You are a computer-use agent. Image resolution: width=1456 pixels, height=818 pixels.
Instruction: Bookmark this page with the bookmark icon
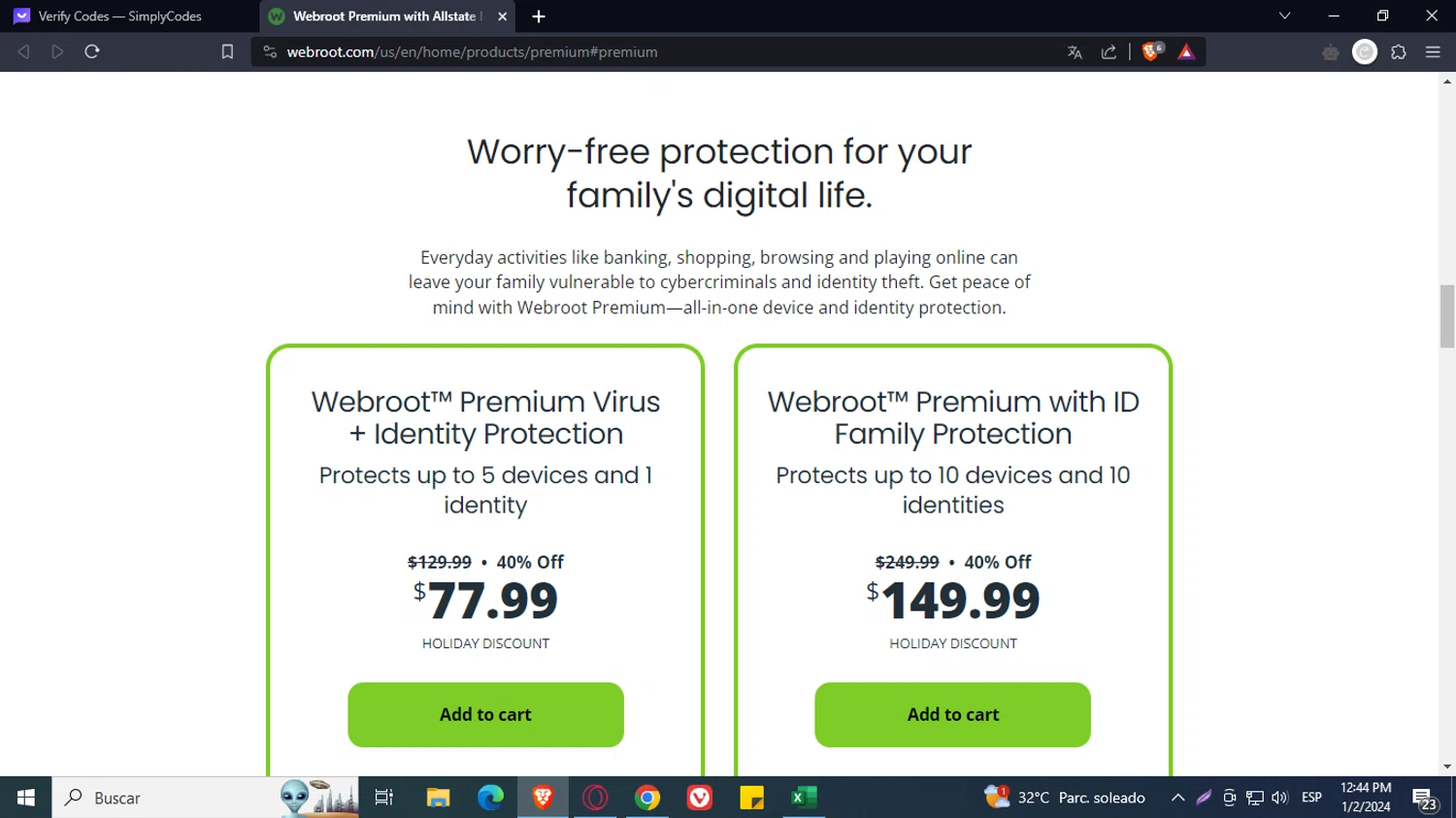(227, 52)
